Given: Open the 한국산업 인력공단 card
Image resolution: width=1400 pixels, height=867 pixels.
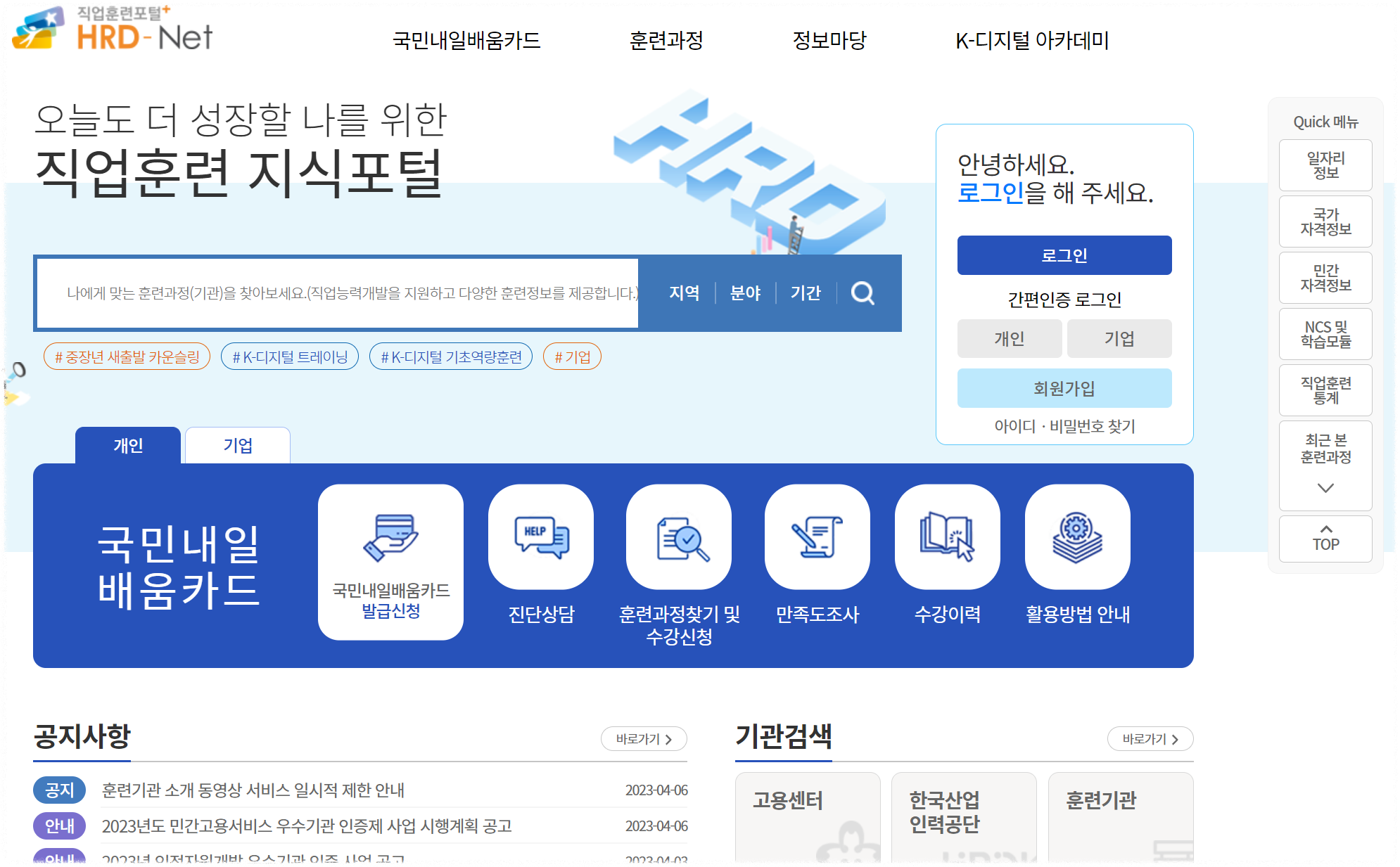Looking at the screenshot, I should click(x=964, y=818).
